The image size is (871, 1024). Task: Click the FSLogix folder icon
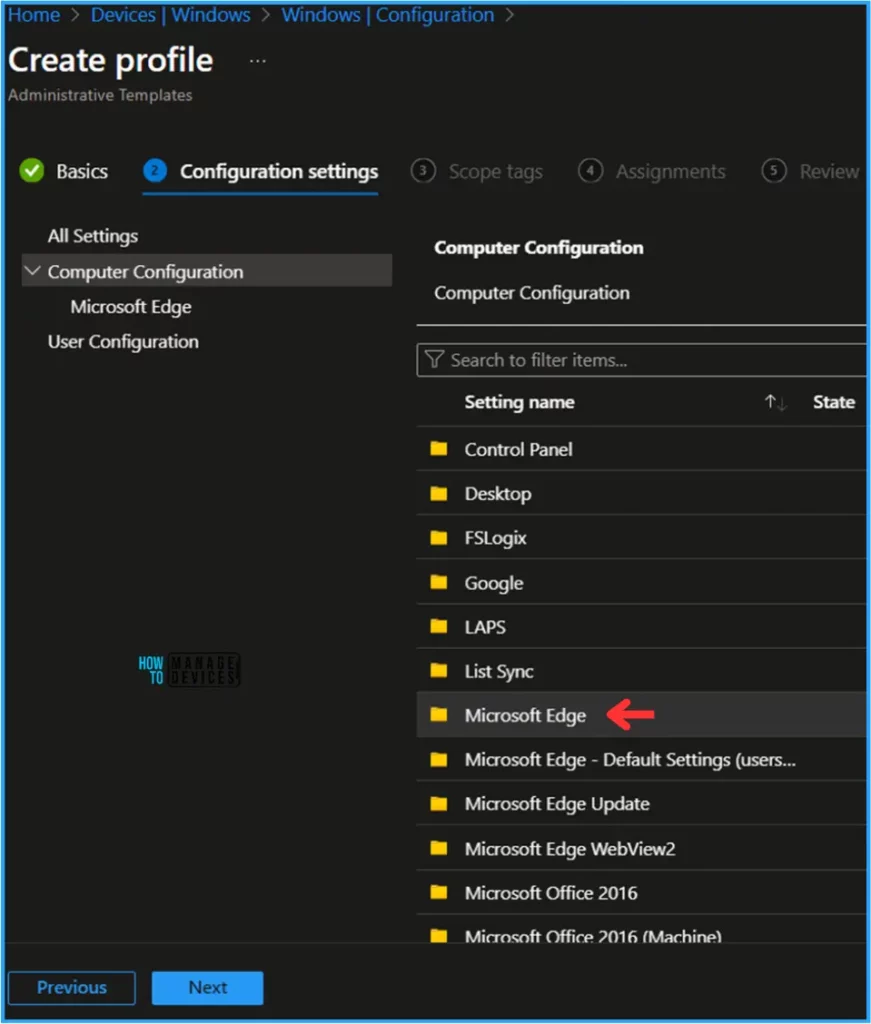(x=439, y=537)
